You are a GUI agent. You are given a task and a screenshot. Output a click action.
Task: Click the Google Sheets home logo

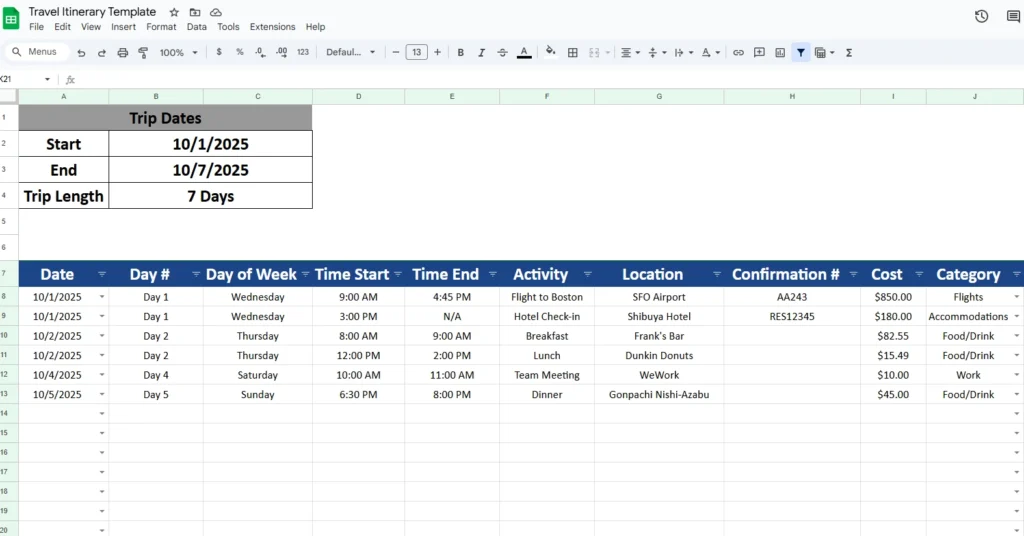(11, 18)
